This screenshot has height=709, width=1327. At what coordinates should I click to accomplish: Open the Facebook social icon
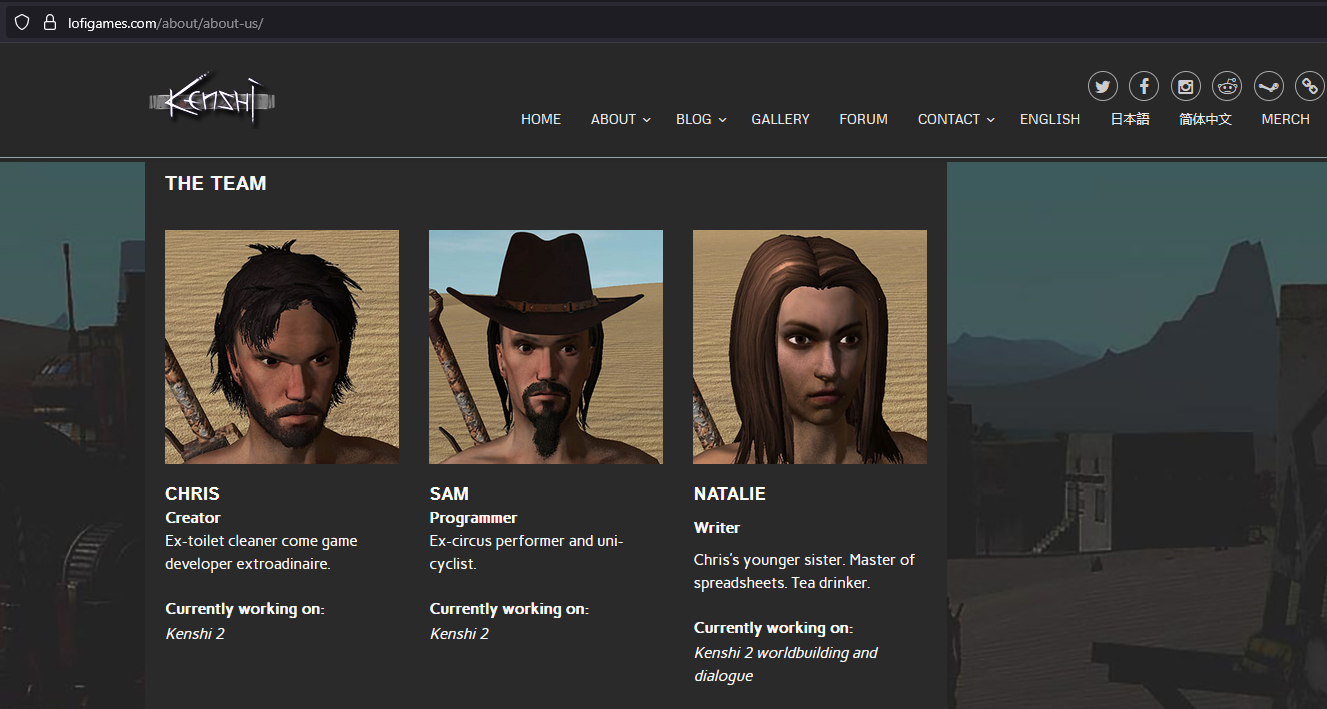click(x=1144, y=86)
